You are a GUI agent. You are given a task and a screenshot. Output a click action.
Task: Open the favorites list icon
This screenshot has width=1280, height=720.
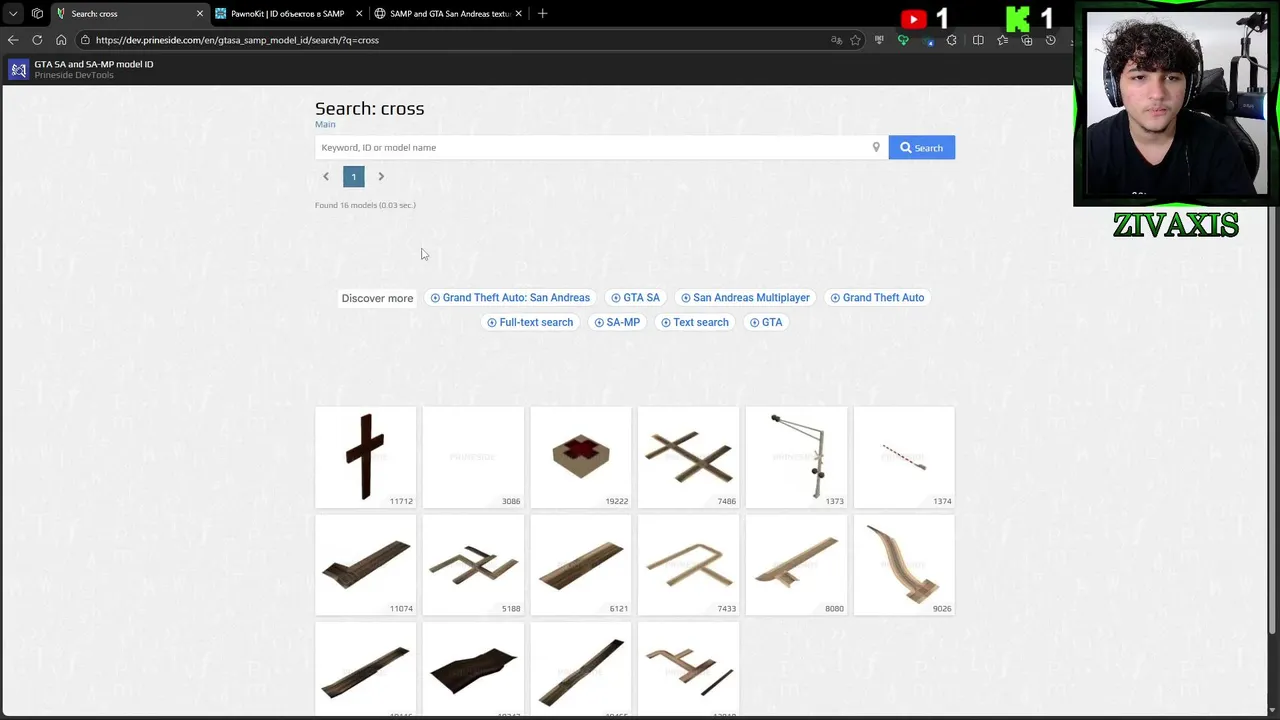click(1002, 40)
